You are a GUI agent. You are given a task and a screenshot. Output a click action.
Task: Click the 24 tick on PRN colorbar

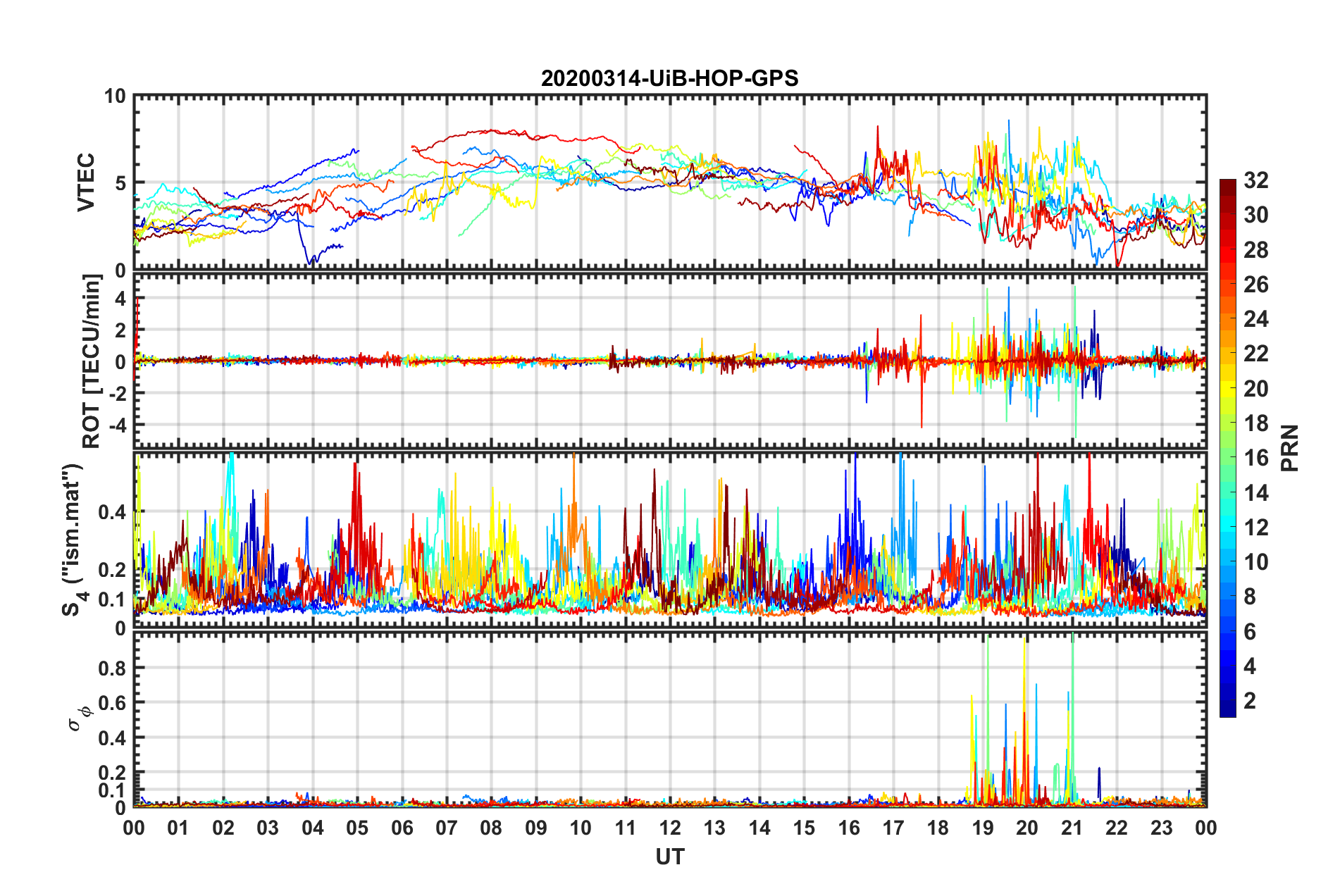[x=1256, y=319]
